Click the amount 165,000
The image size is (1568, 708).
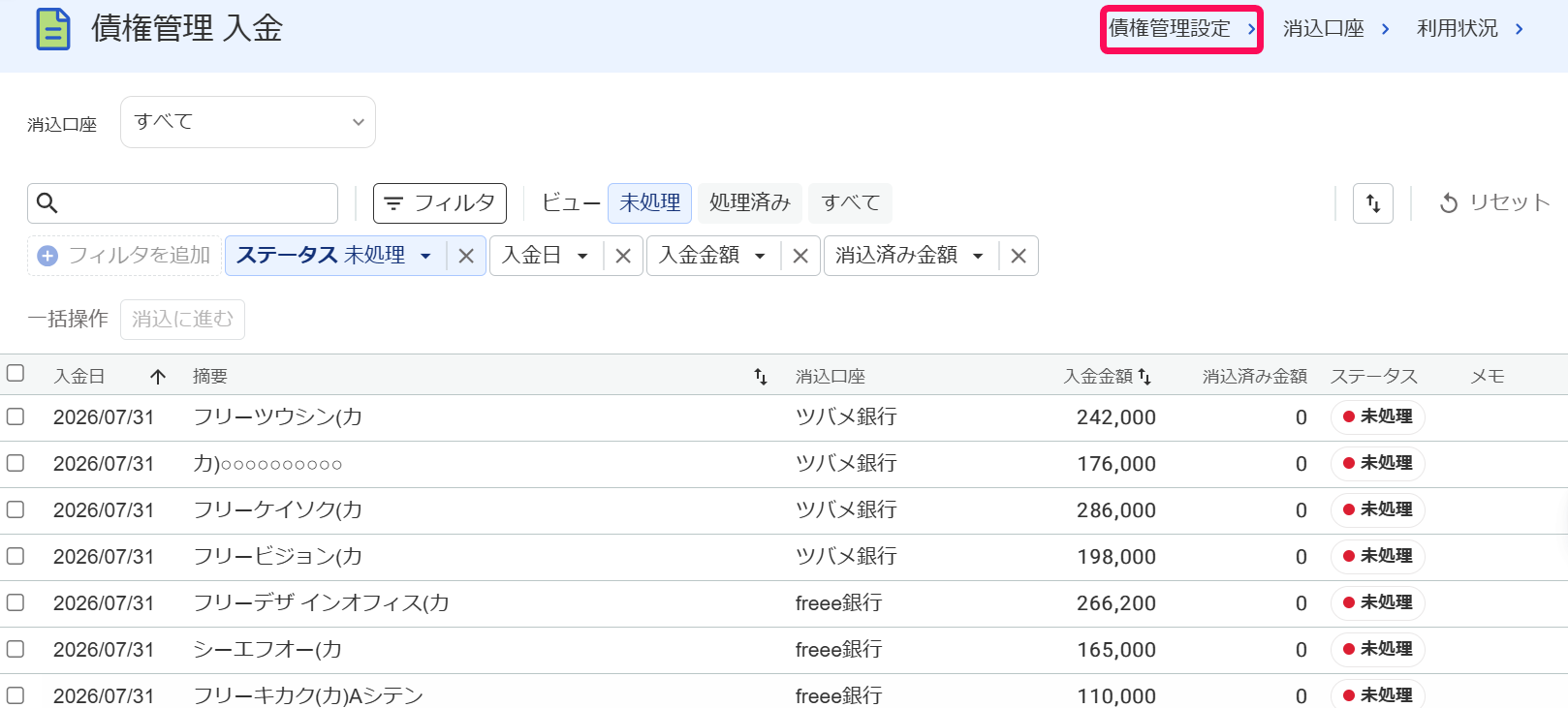pos(1116,650)
